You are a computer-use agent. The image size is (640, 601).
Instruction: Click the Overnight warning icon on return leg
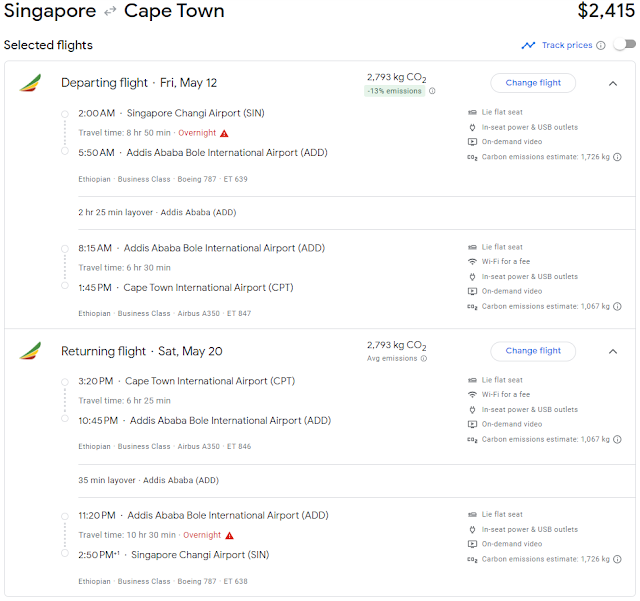tap(230, 535)
